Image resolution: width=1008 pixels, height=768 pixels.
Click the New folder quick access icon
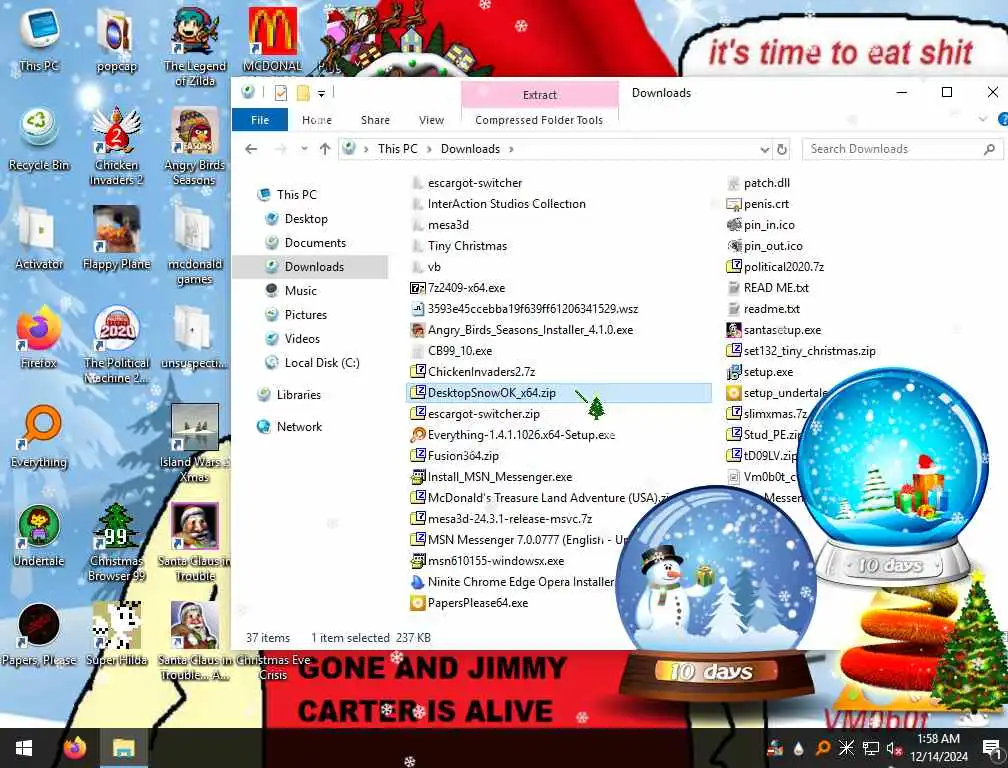click(x=303, y=93)
